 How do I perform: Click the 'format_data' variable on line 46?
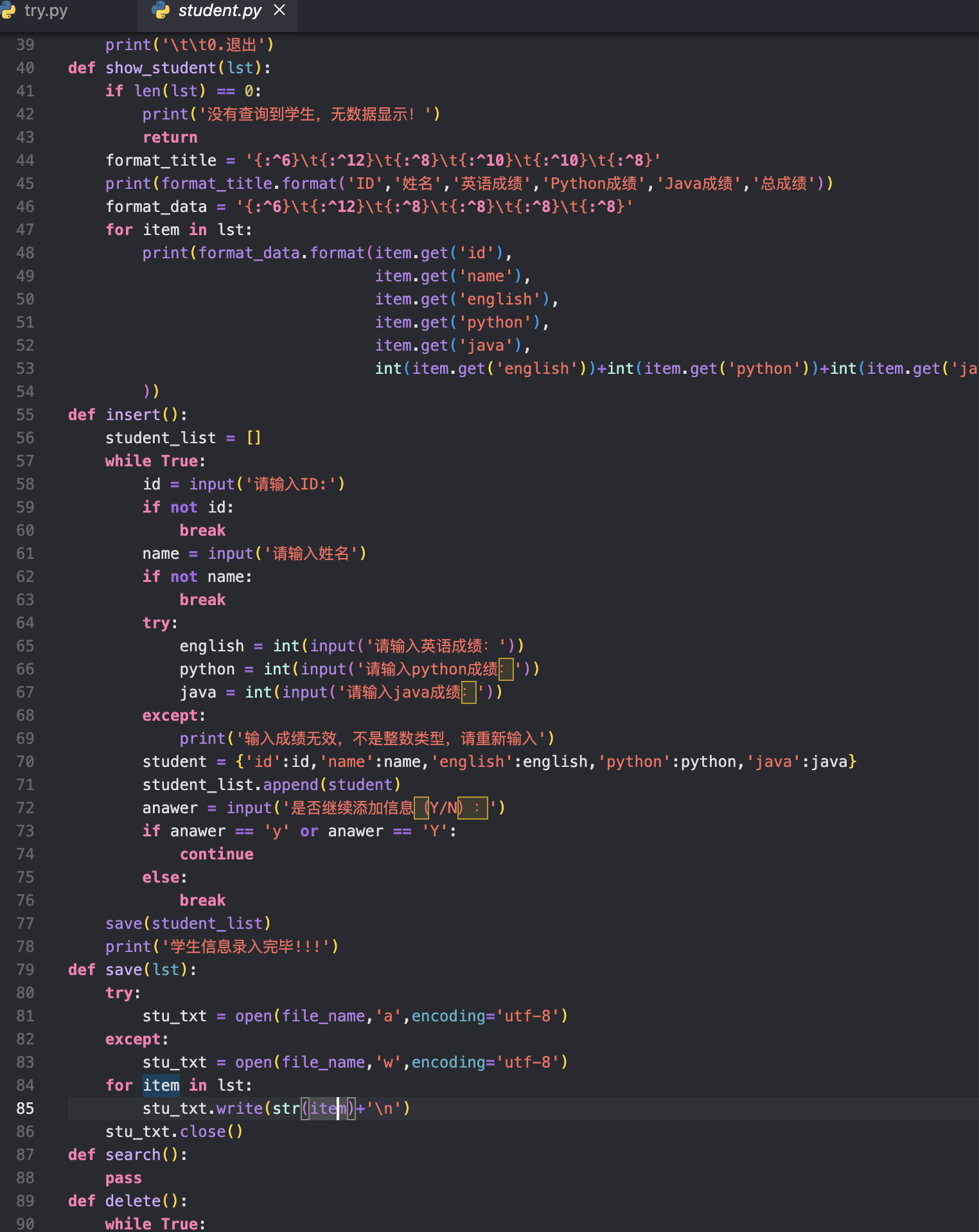(156, 207)
